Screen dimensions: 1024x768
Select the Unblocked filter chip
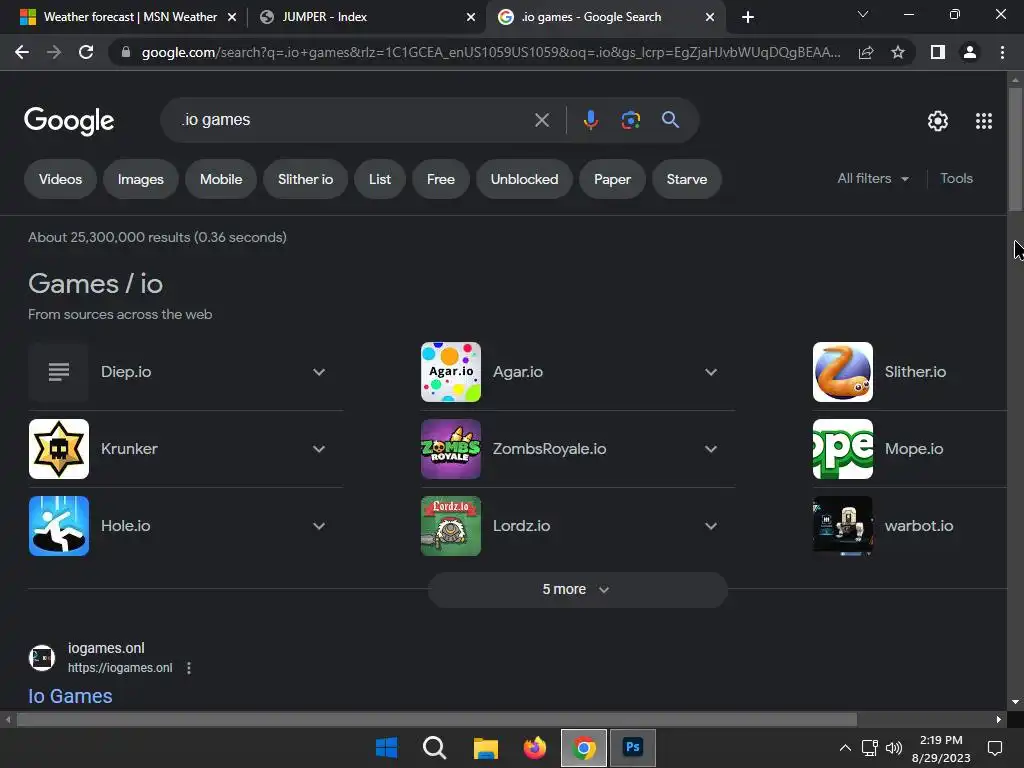click(x=524, y=179)
